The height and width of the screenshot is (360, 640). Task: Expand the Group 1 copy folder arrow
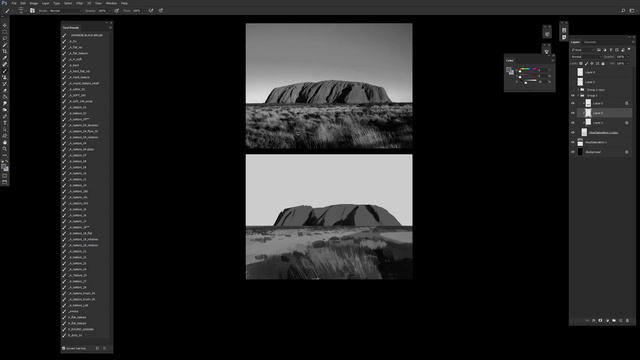tap(578, 89)
